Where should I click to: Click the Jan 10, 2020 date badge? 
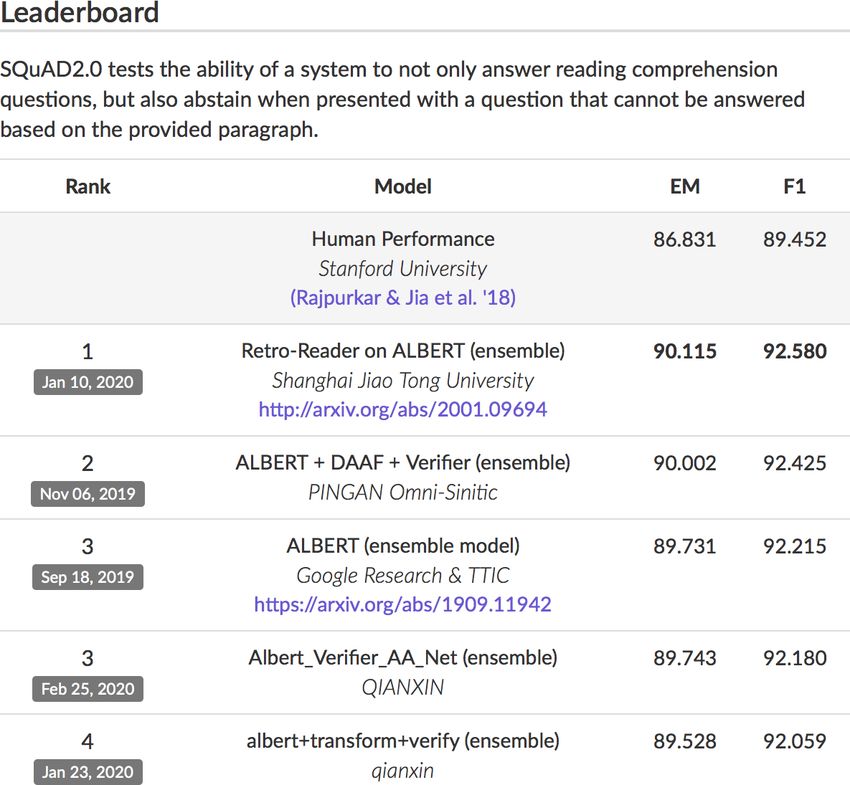tap(88, 382)
